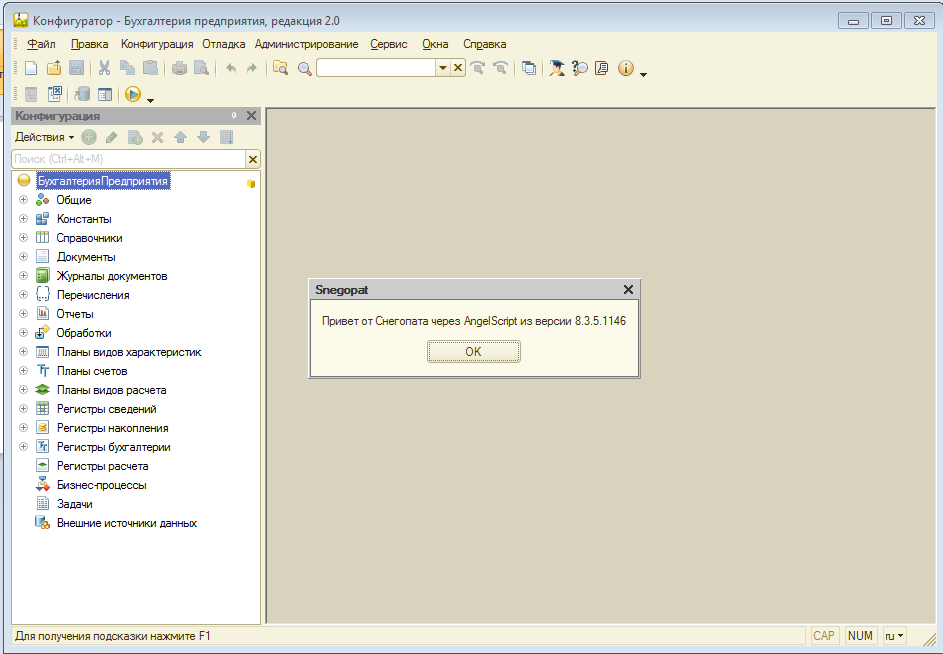
Task: Pin the Конфигурация panel with pushpin
Action: [x=234, y=116]
